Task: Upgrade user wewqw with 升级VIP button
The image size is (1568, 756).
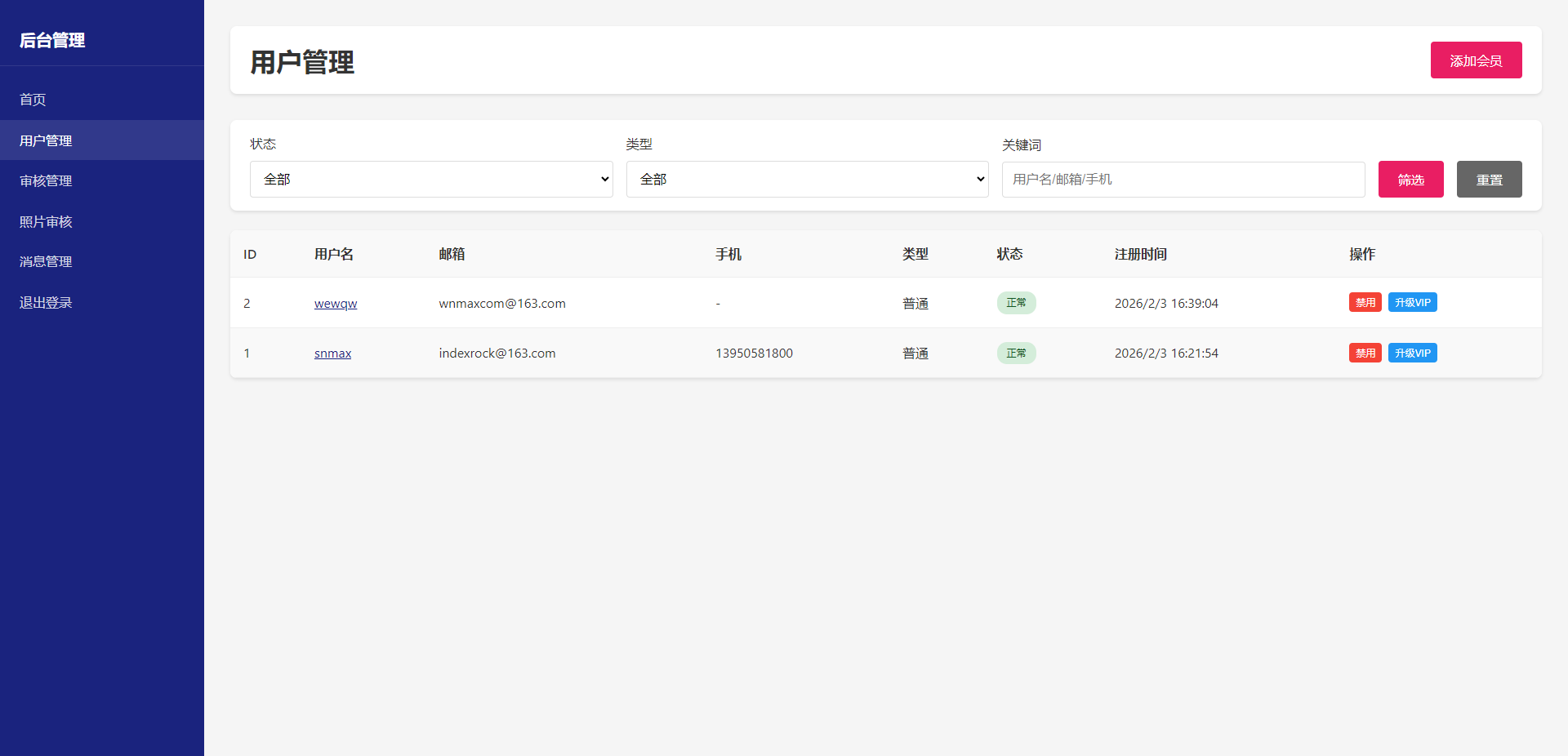Action: pos(1412,302)
